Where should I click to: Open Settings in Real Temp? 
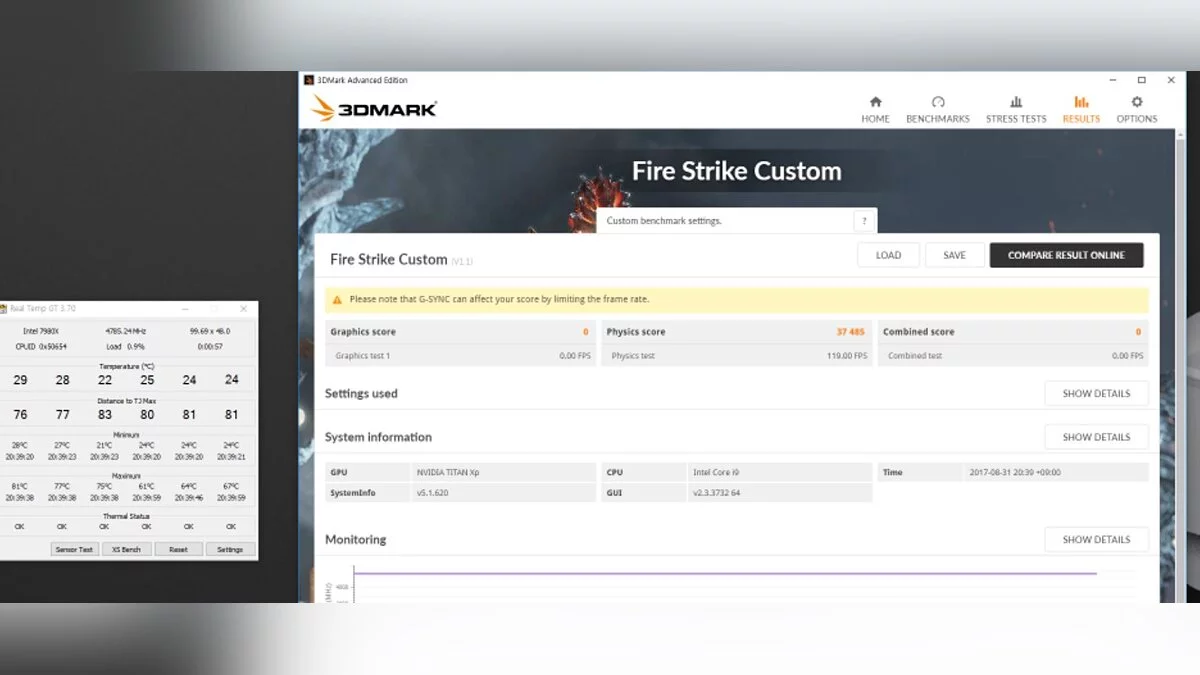coord(230,549)
